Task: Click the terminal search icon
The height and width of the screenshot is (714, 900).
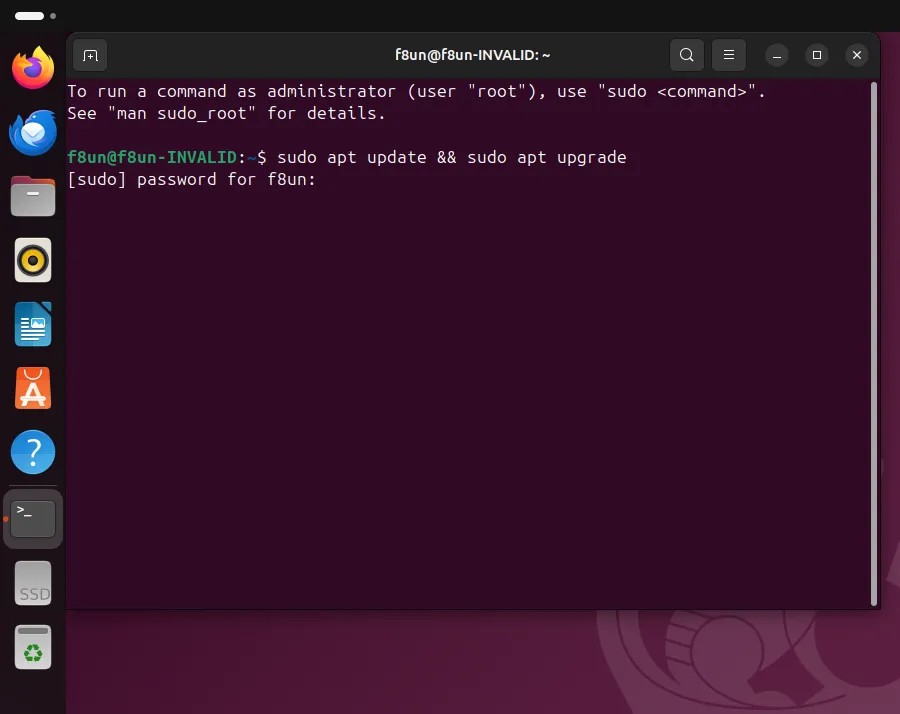Action: click(x=686, y=55)
